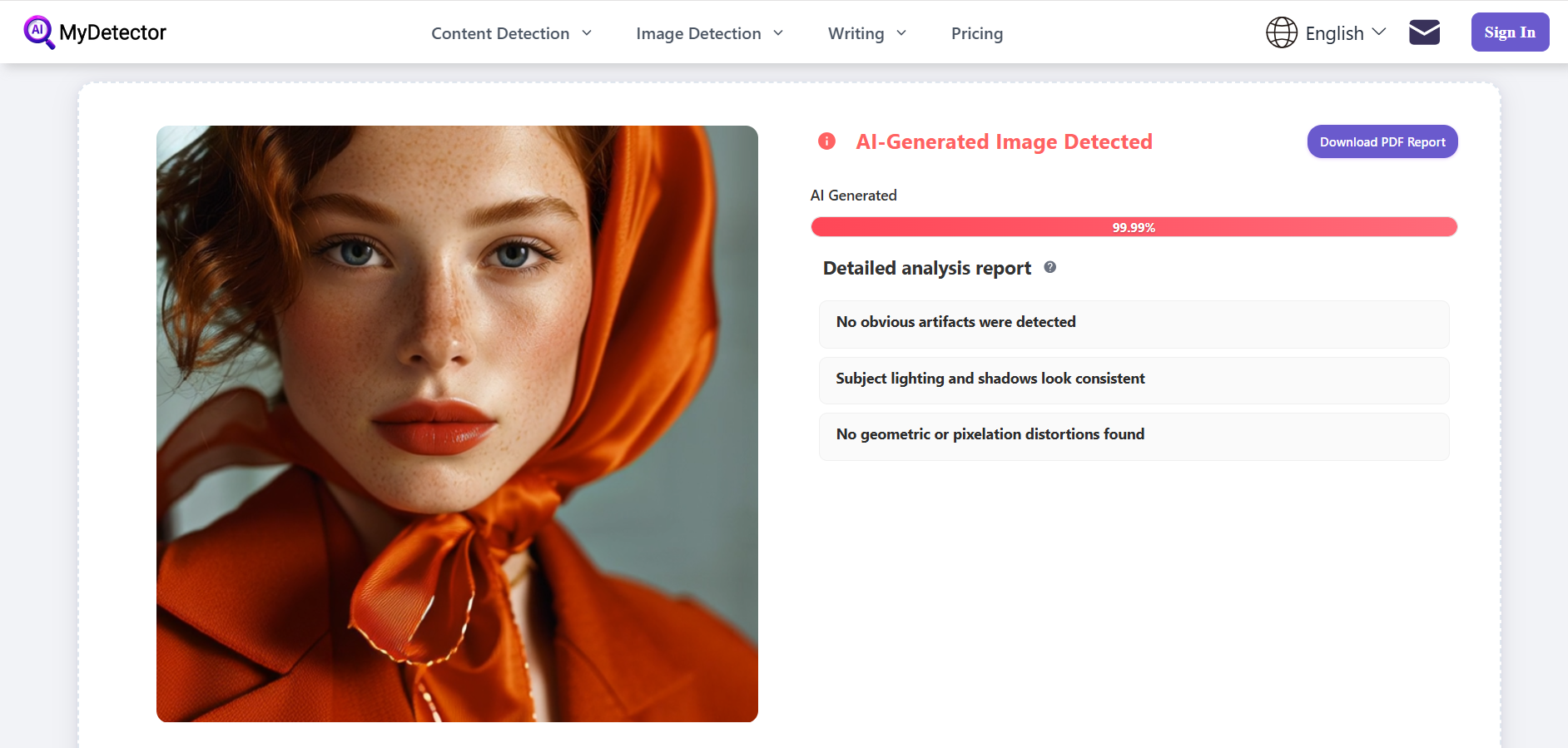1568x748 pixels.
Task: Open the mail envelope icon
Action: [1424, 32]
